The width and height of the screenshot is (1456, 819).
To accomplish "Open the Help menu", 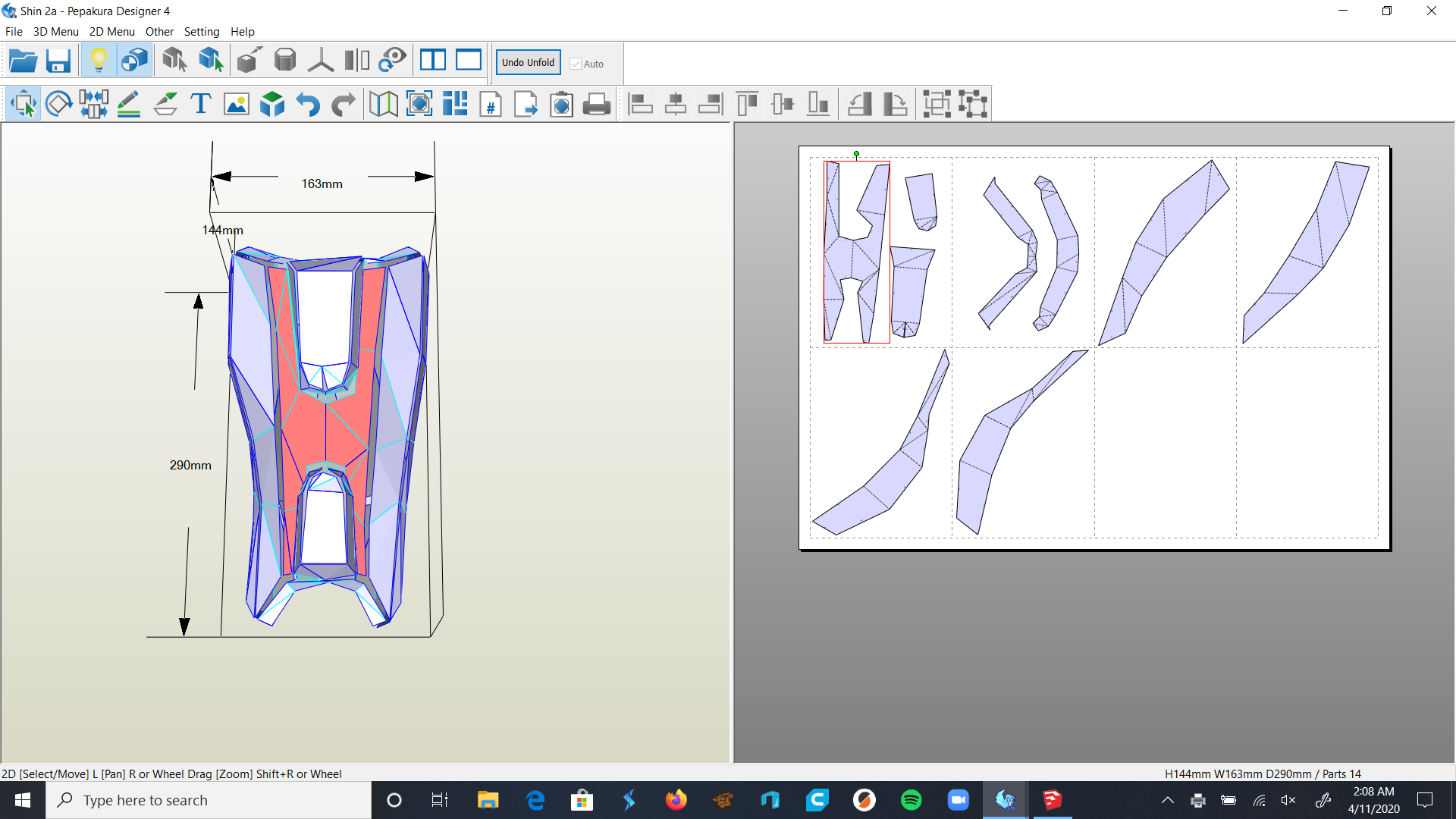I will (x=243, y=32).
